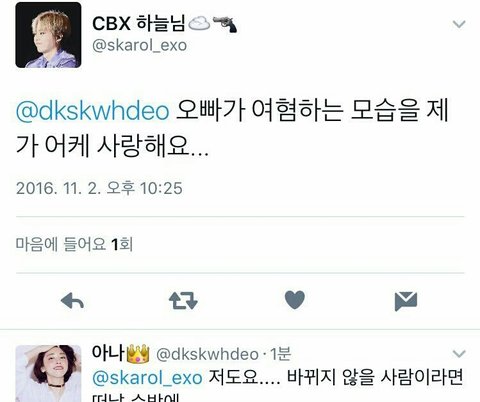Open 아나's profile avatar in the reply
Image resolution: width=480 pixels, height=402 pixels.
tap(48, 373)
